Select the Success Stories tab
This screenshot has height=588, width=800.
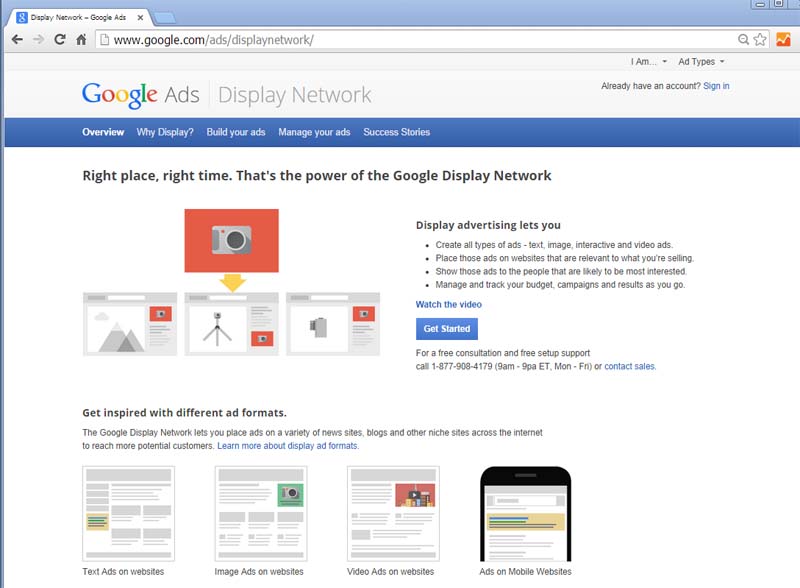[396, 132]
